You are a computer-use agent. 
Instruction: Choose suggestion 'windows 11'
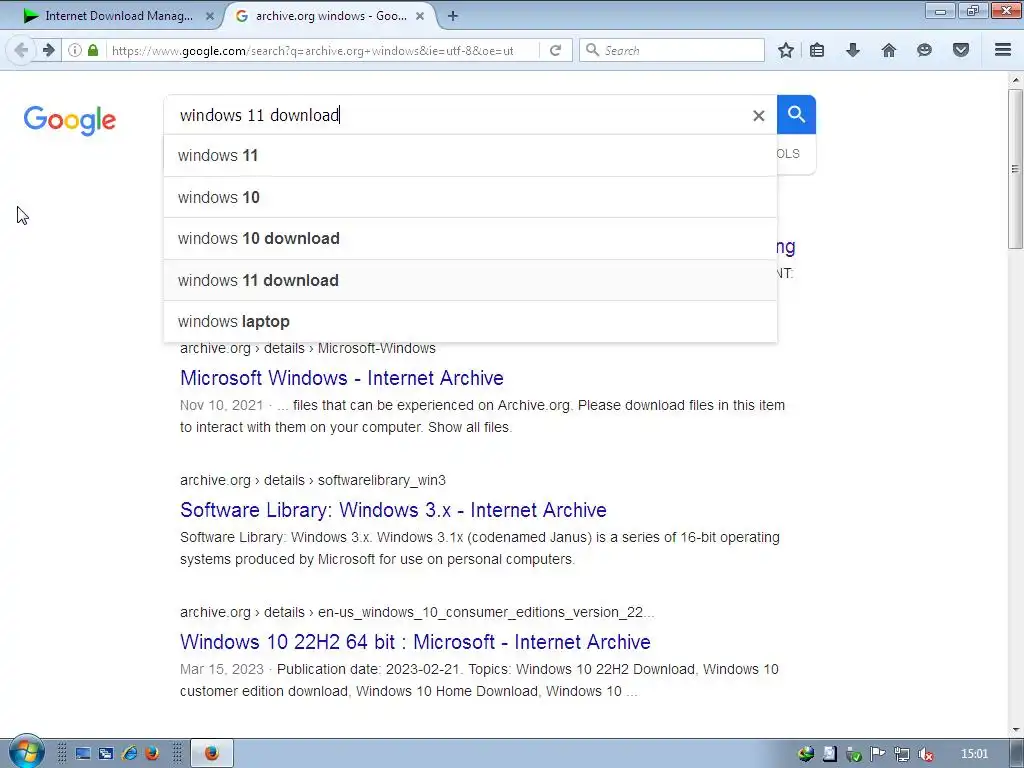point(470,155)
